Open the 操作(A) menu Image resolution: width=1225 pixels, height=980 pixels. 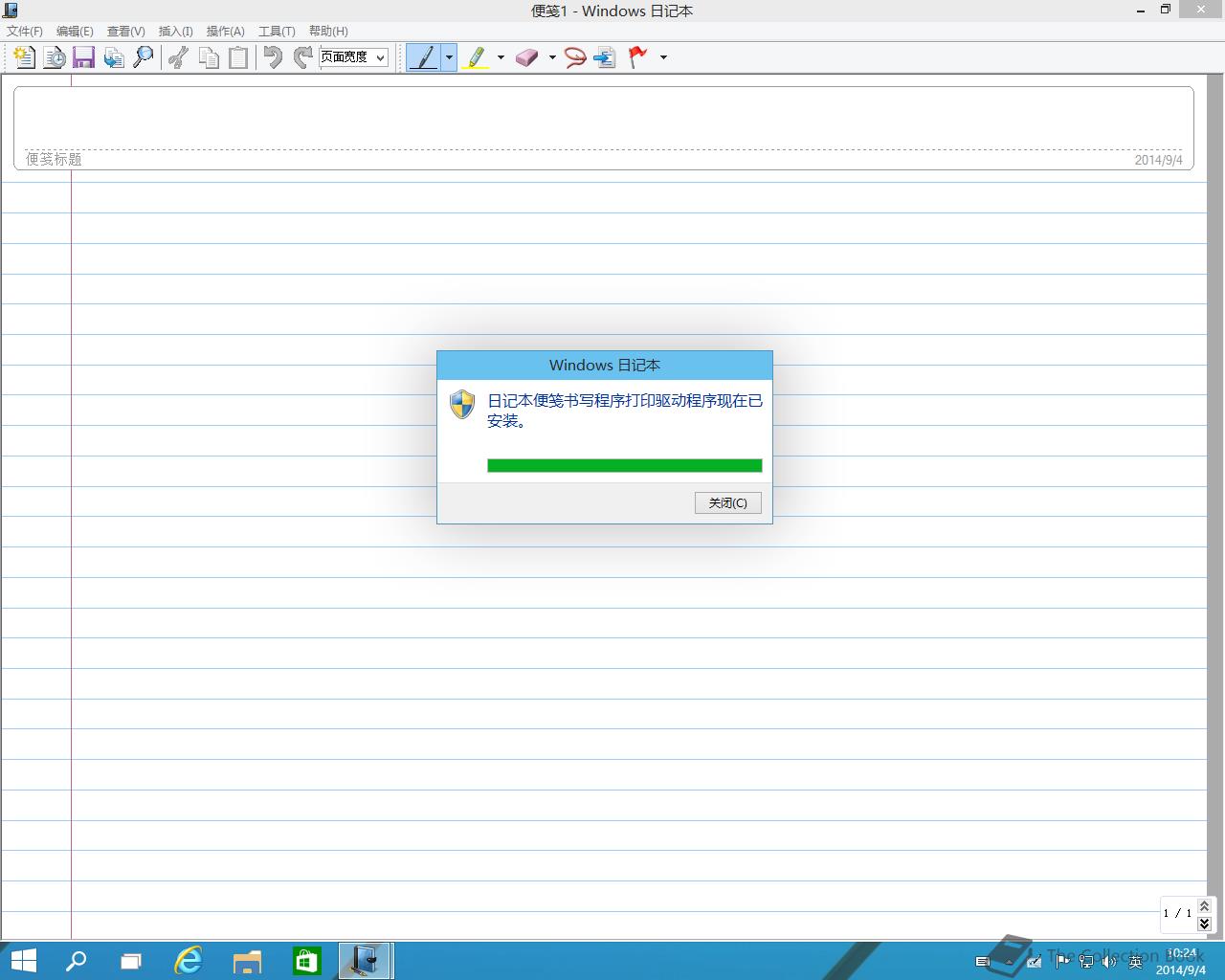coord(225,32)
